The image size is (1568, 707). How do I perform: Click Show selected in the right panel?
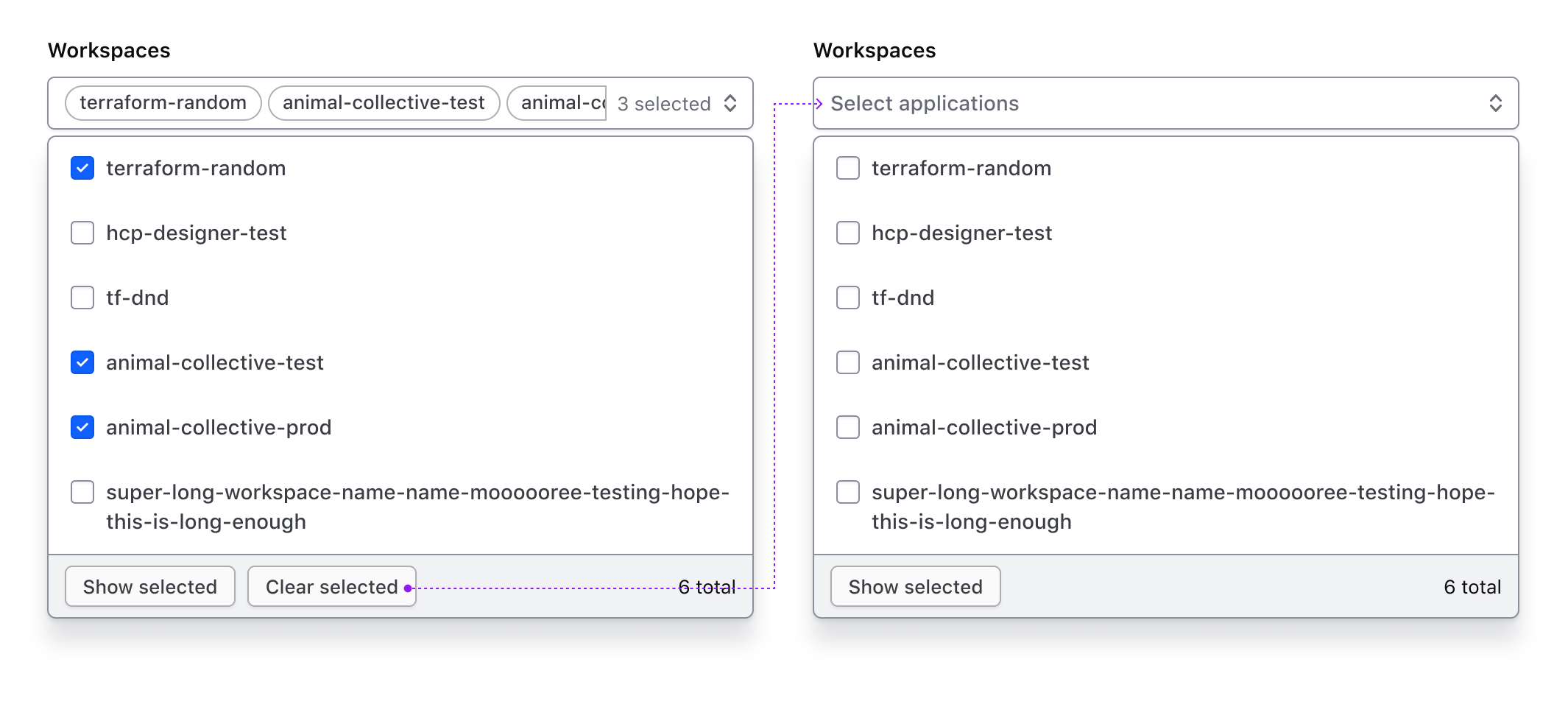[915, 586]
